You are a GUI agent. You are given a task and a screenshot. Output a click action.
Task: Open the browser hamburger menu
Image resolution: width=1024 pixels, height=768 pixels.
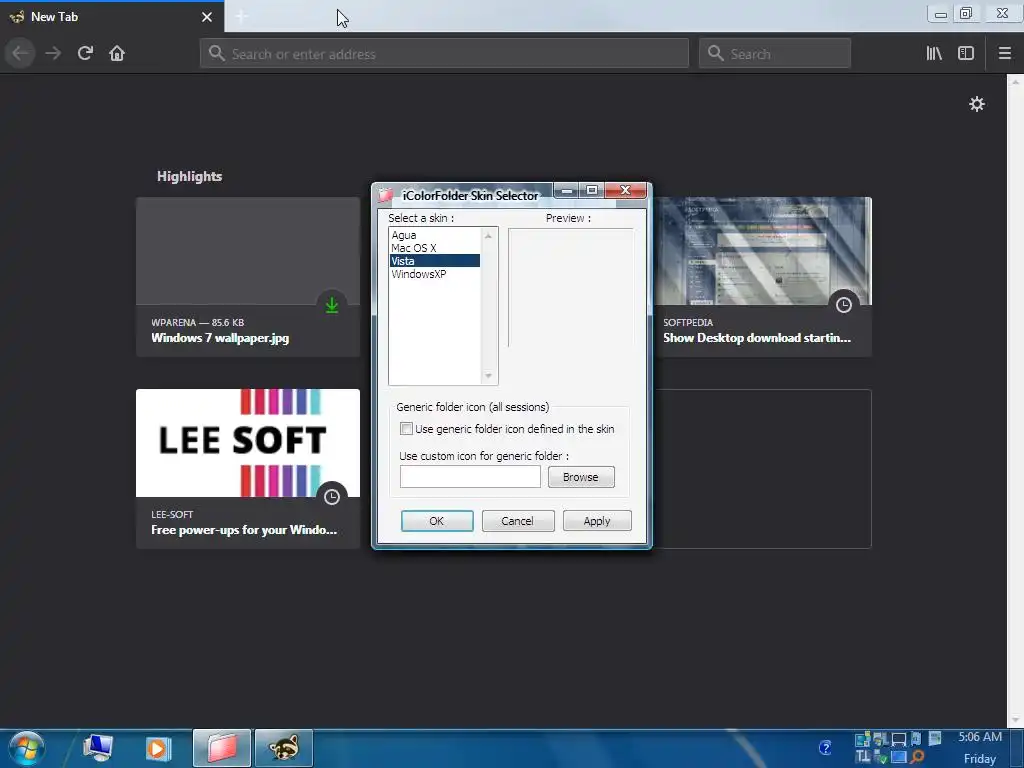[1004, 54]
